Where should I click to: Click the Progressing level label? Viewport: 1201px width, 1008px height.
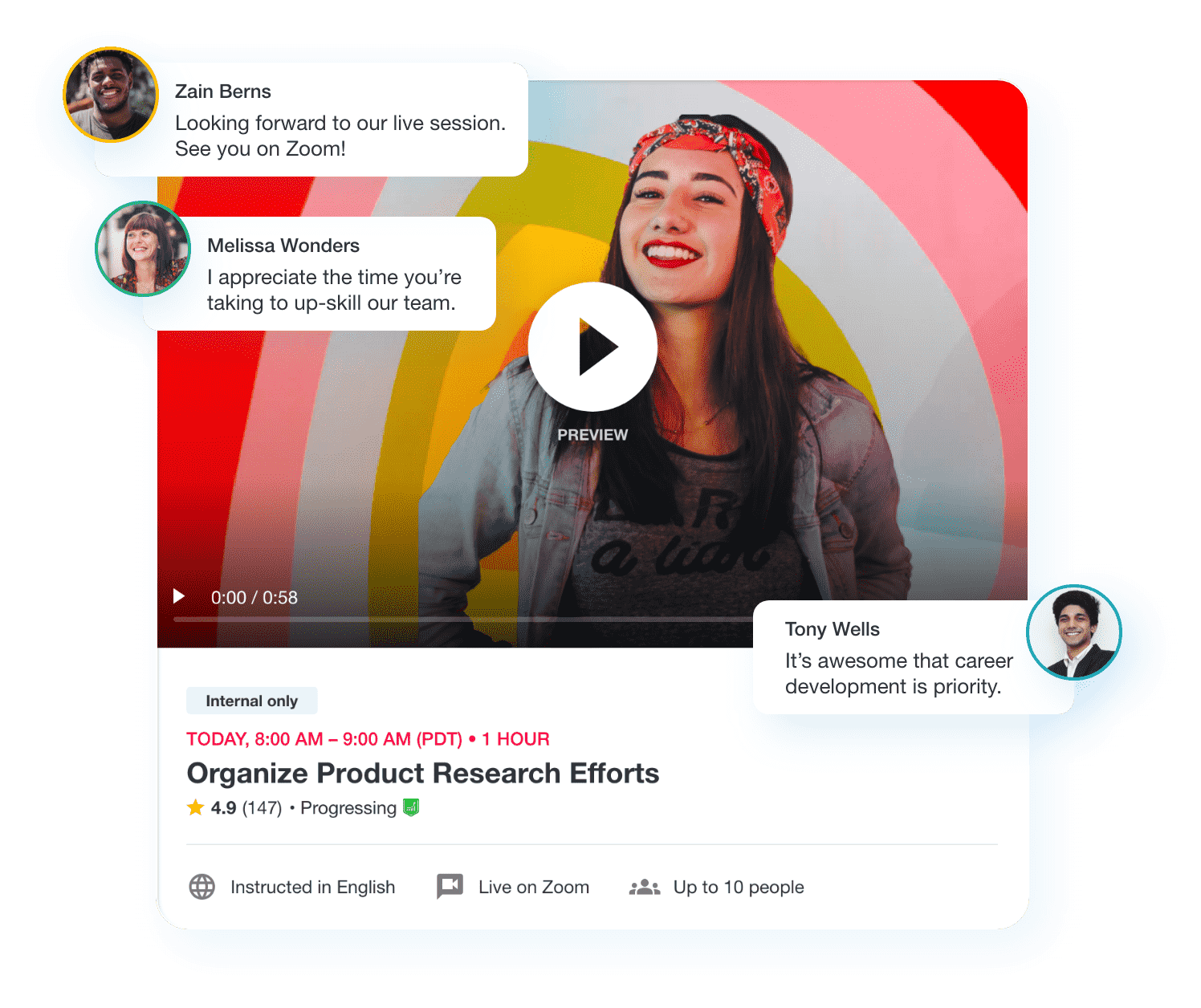(x=348, y=808)
